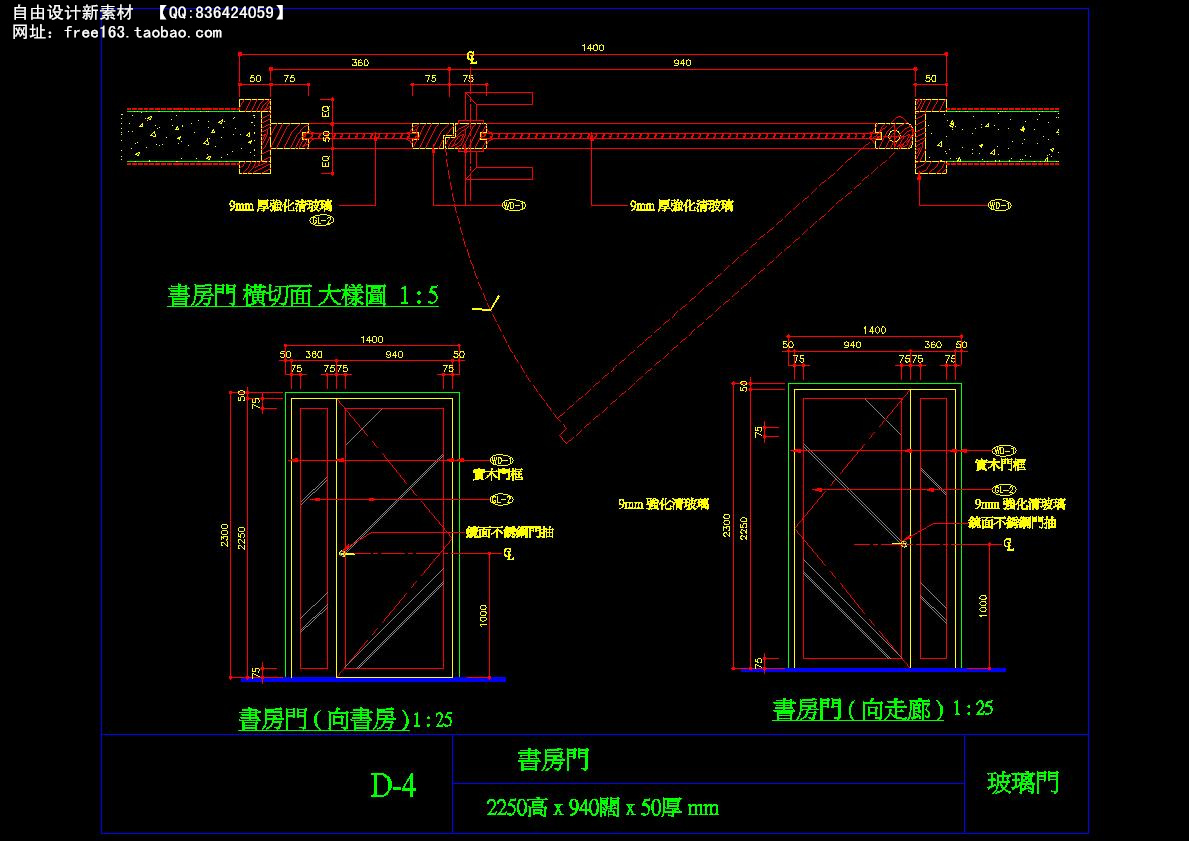
Task: Click the EQ label above the sidelight glass in section
Action: click(x=326, y=111)
